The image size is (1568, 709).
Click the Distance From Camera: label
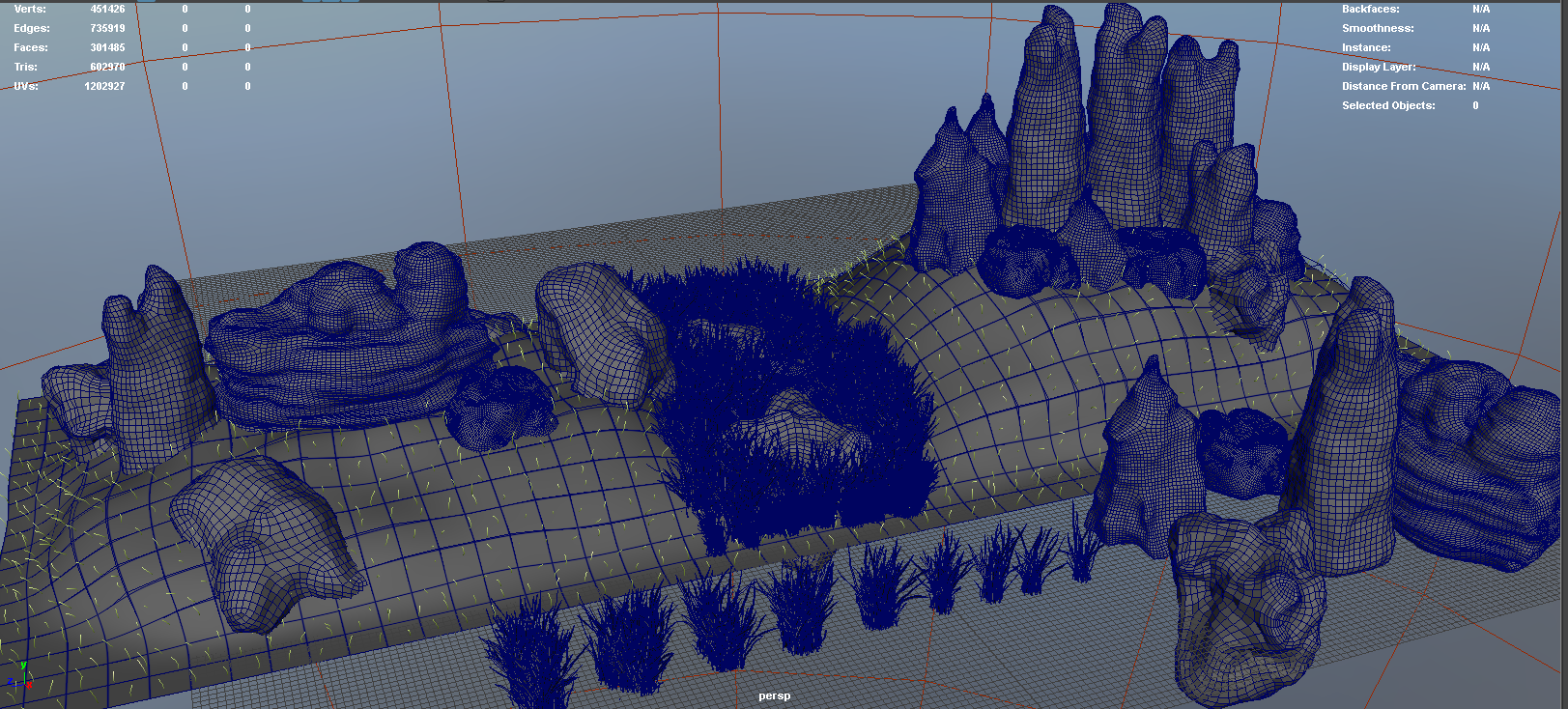click(1404, 86)
